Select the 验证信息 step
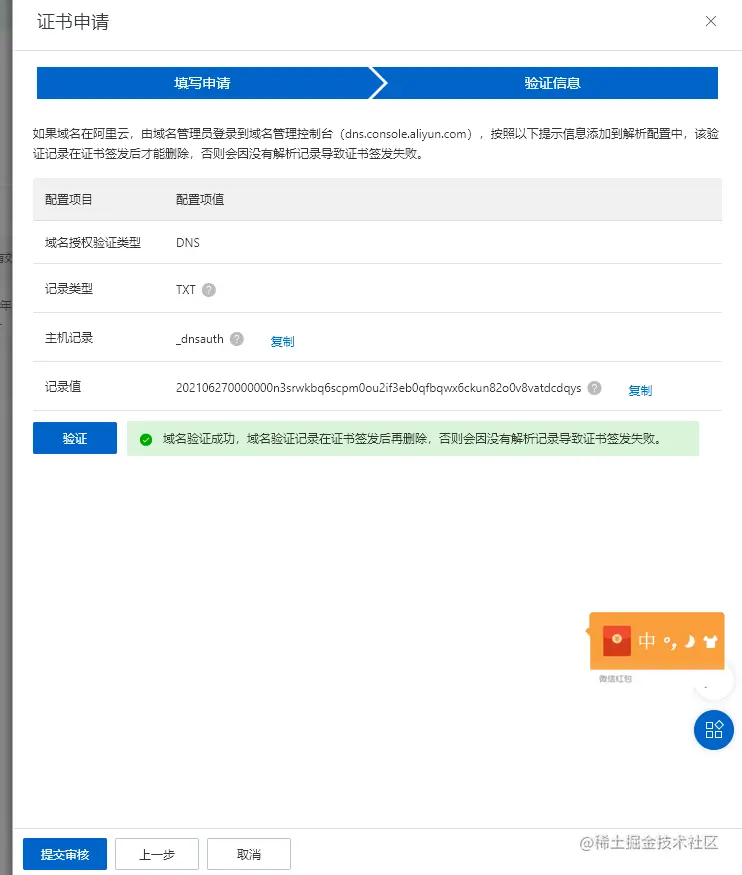Image resolution: width=742 pixels, height=875 pixels. tap(552, 83)
